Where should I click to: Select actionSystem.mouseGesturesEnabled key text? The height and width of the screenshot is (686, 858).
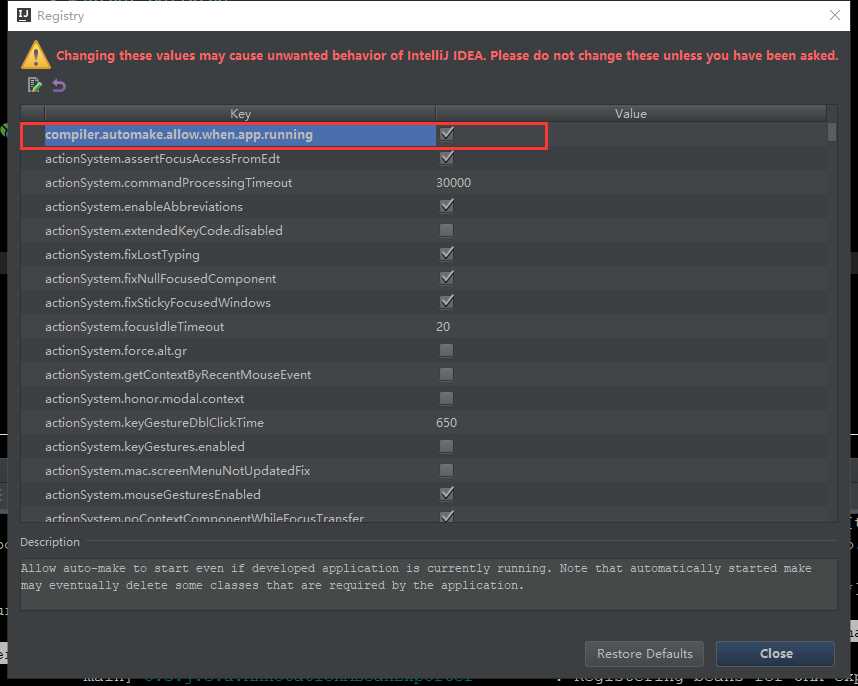(153, 495)
